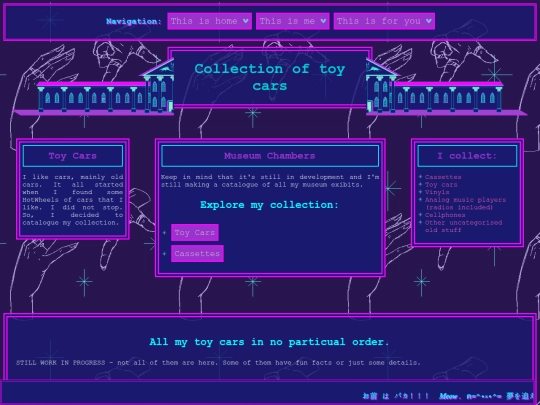Visit the Vinyls link
The image size is (540, 405).
(437, 192)
